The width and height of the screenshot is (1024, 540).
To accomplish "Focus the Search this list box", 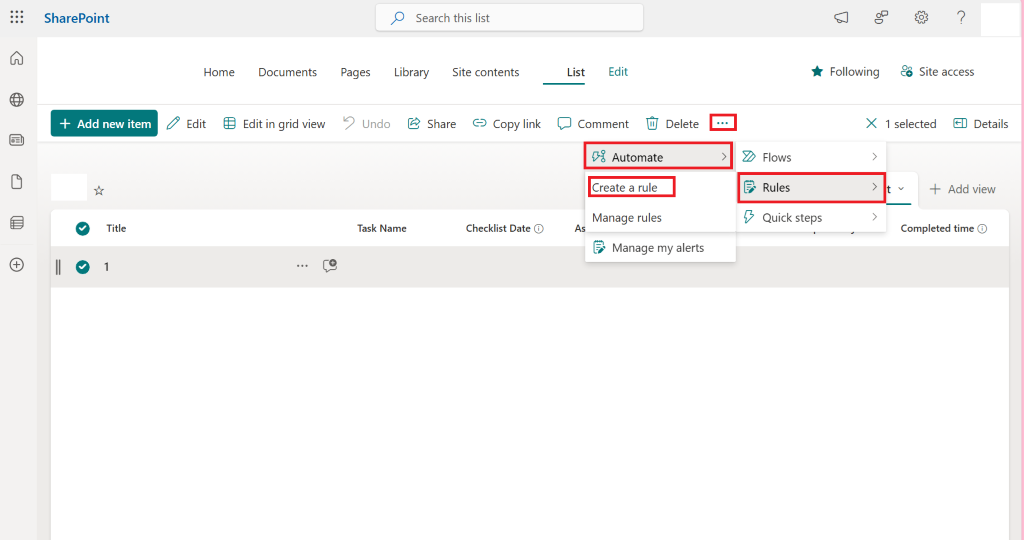I will [x=509, y=18].
